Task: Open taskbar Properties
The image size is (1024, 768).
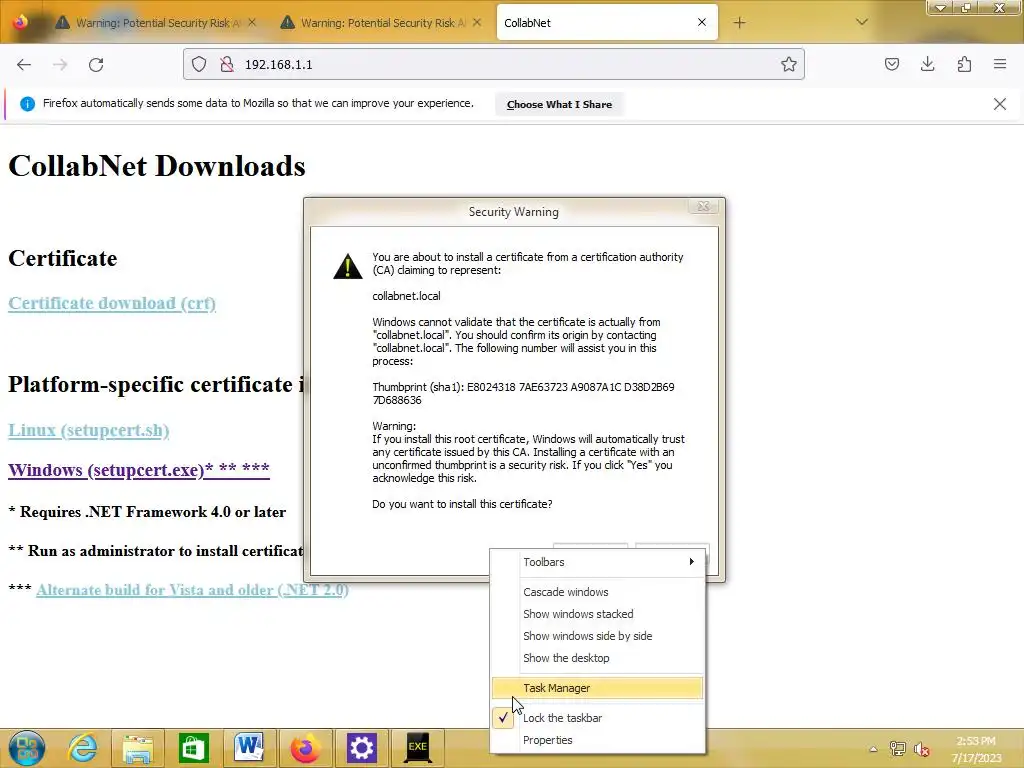Action: point(598,741)
